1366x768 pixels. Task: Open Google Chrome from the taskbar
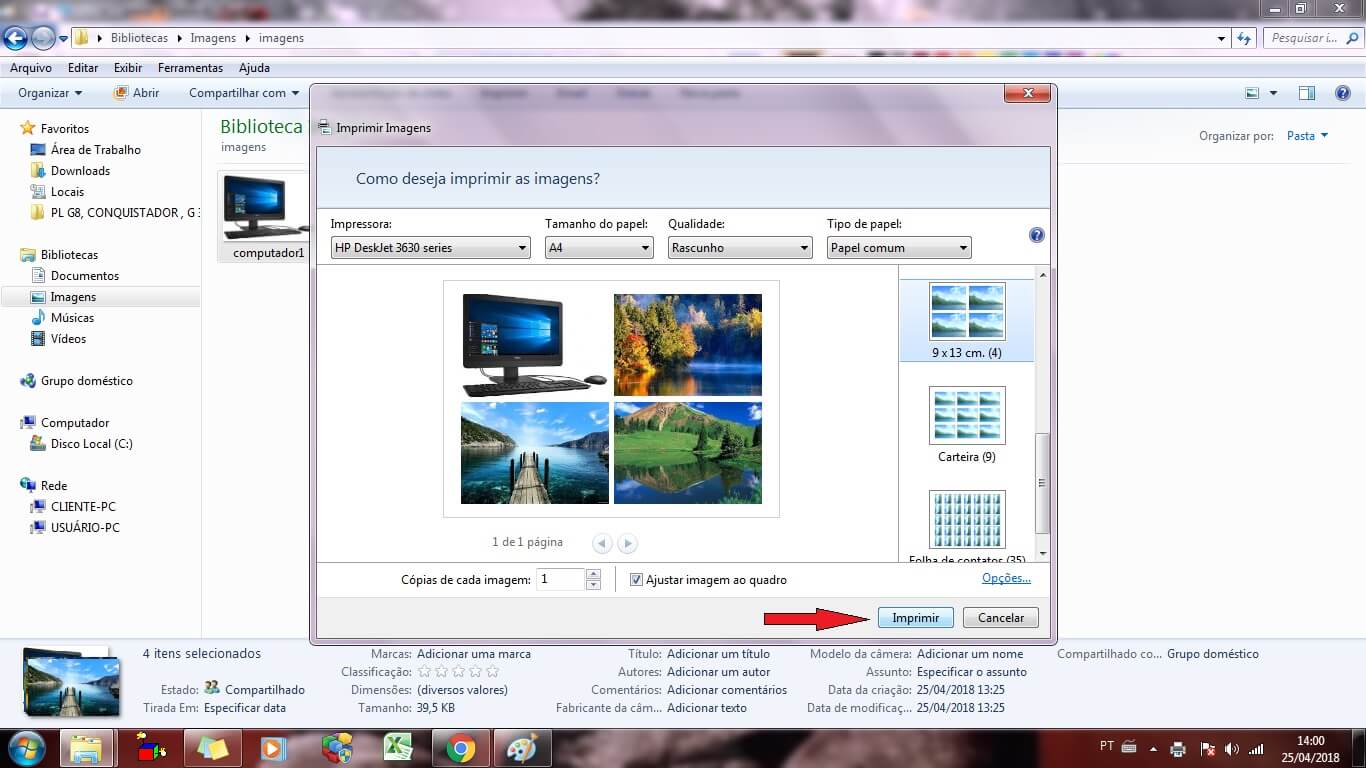tap(460, 748)
